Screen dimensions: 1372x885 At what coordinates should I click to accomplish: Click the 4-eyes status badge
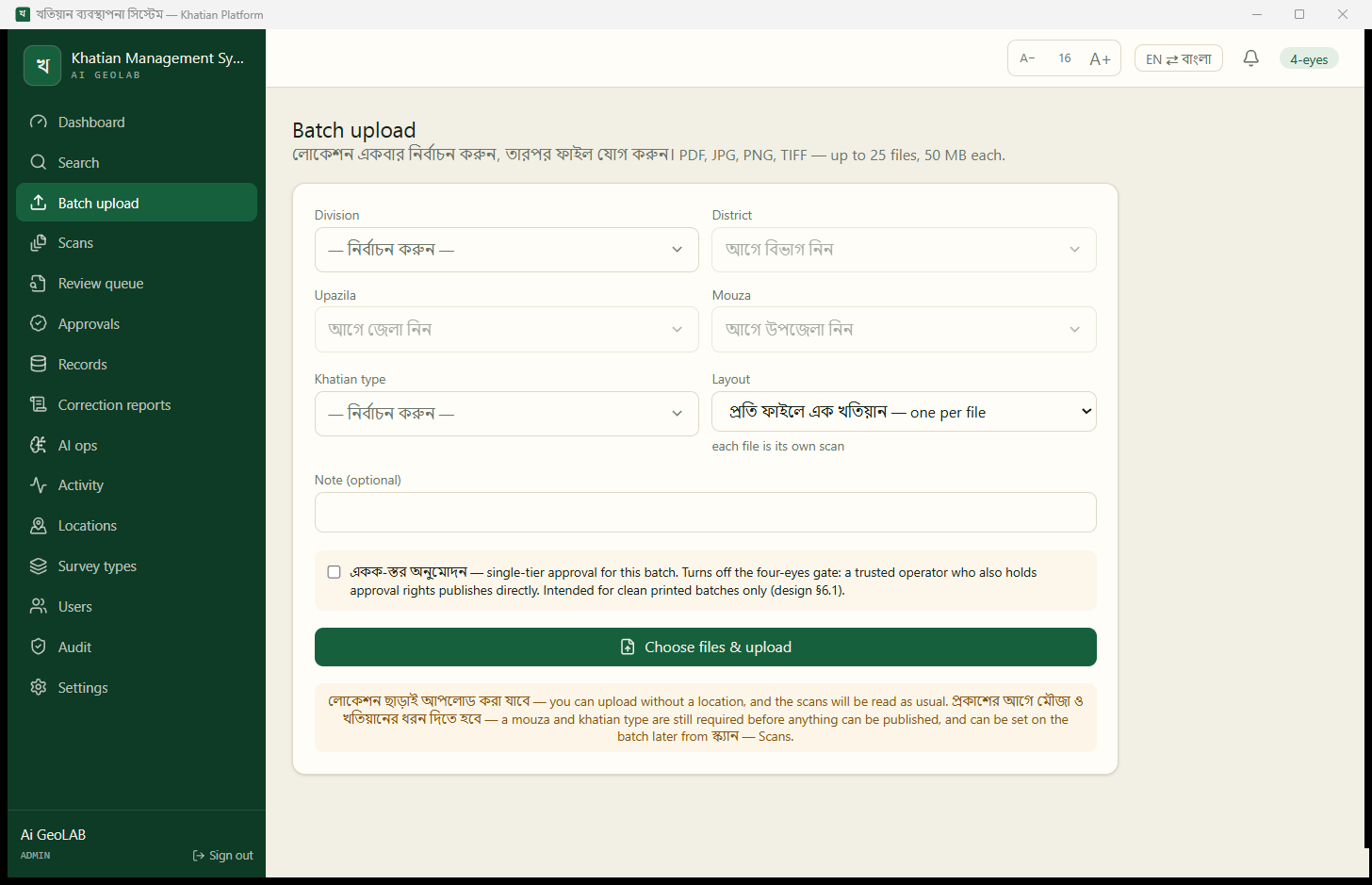pos(1309,58)
